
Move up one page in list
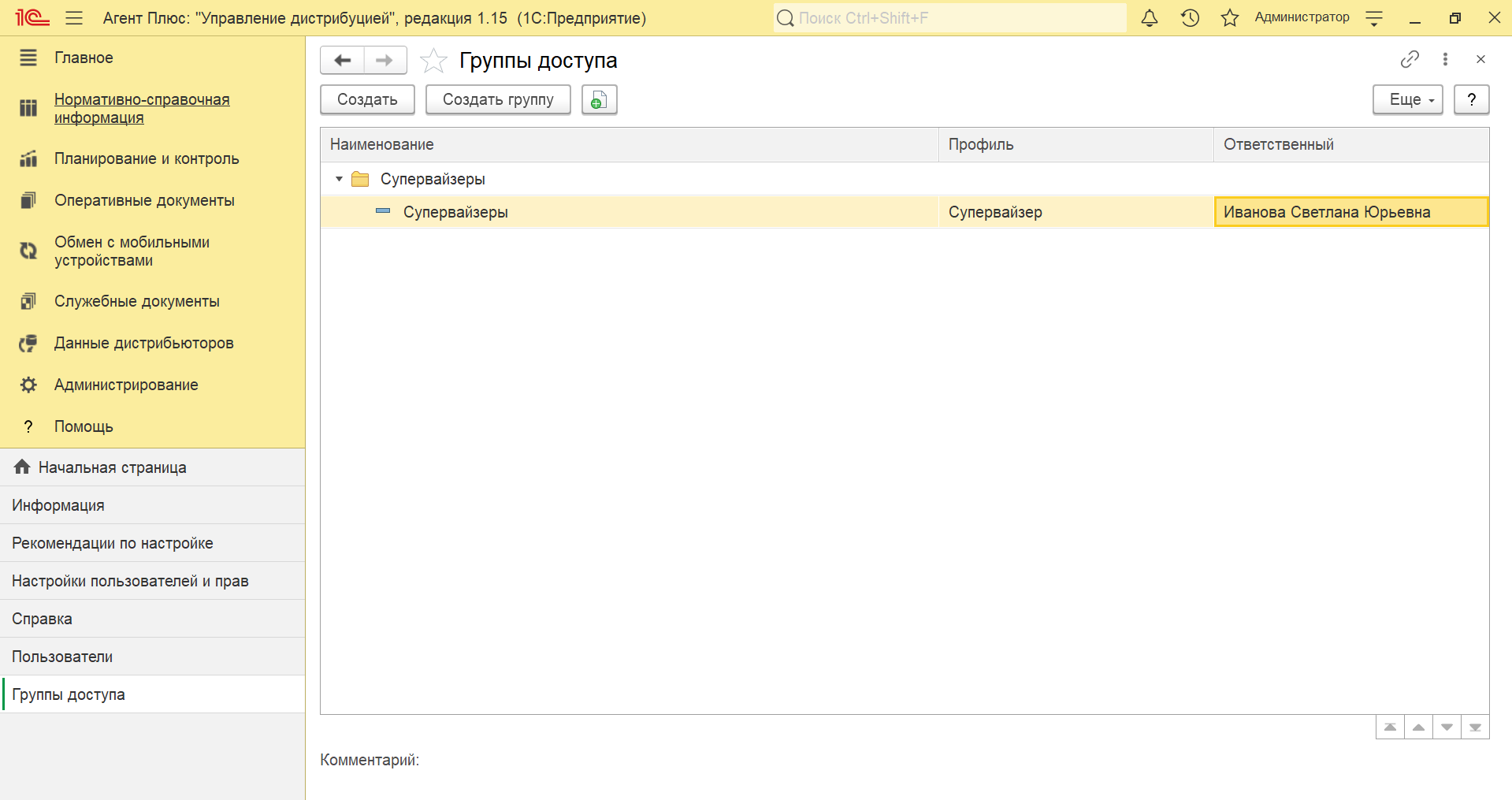[1418, 727]
